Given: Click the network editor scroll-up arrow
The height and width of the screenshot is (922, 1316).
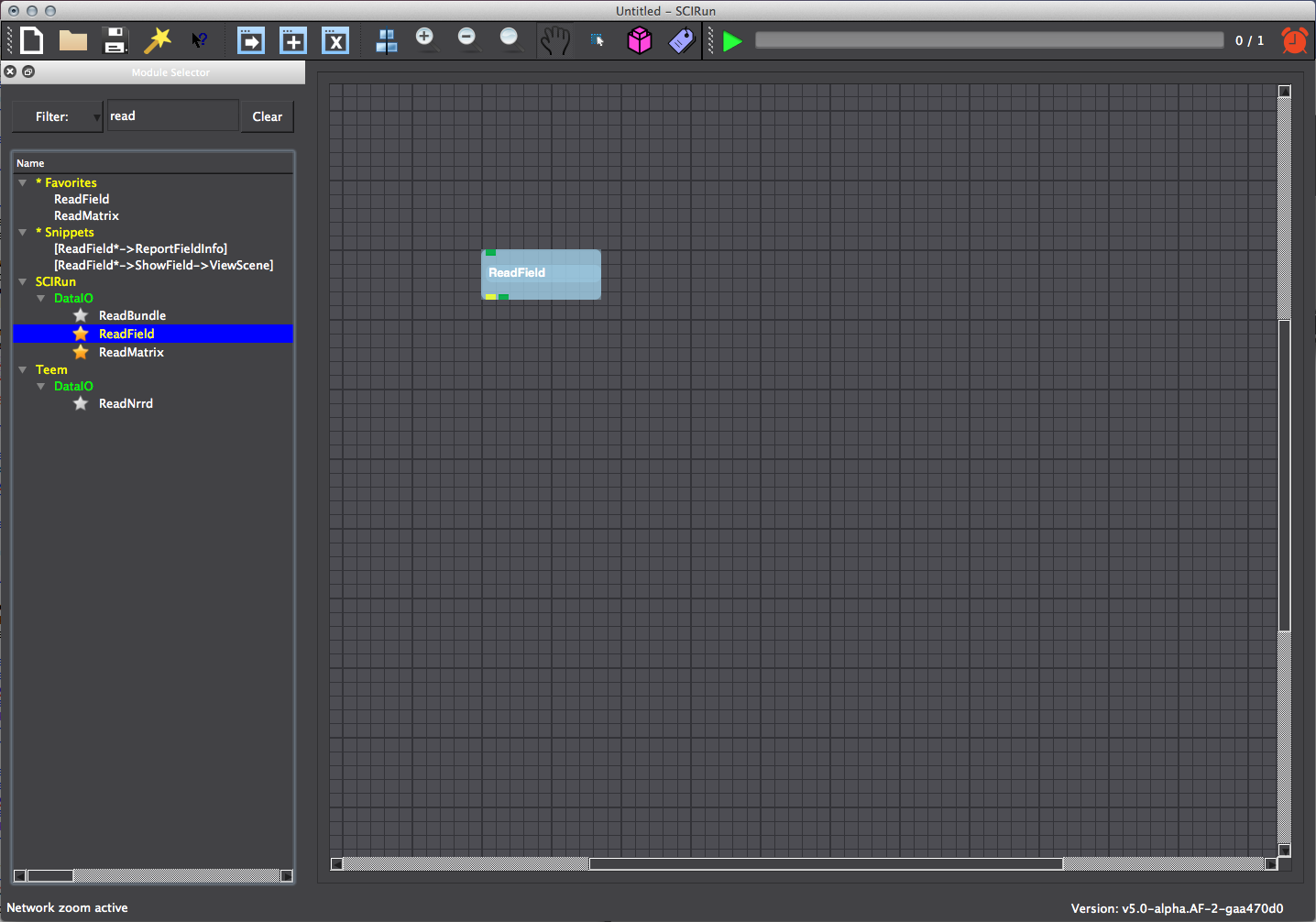Looking at the screenshot, I should coord(1284,92).
